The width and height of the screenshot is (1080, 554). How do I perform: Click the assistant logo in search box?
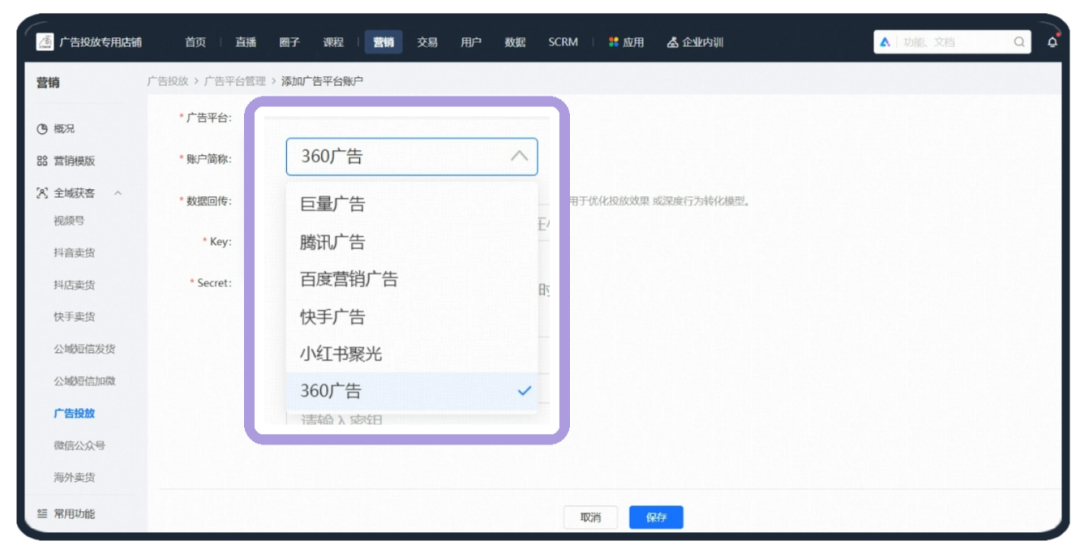pos(885,42)
